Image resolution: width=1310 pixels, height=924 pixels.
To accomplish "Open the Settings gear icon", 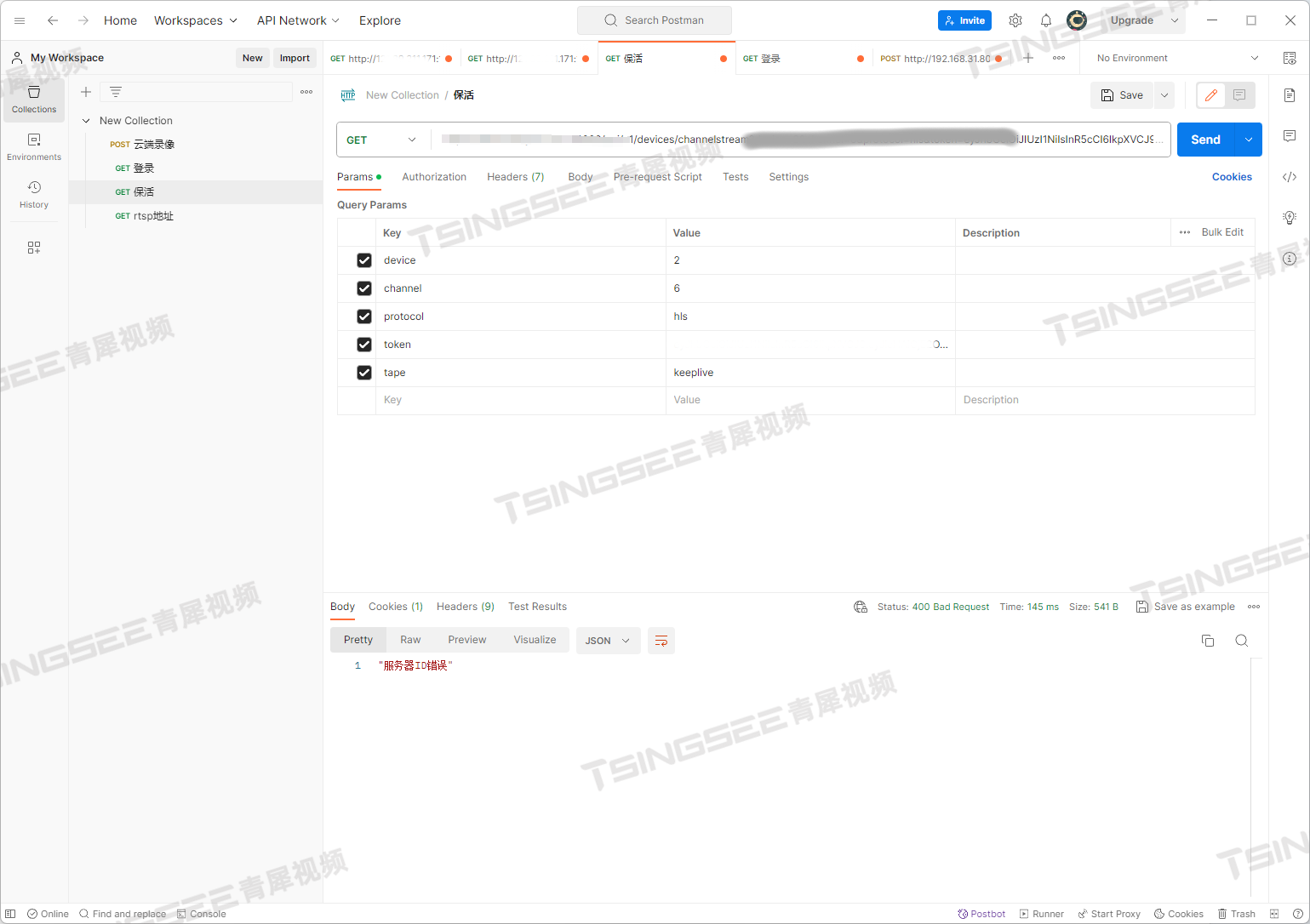I will (1015, 20).
